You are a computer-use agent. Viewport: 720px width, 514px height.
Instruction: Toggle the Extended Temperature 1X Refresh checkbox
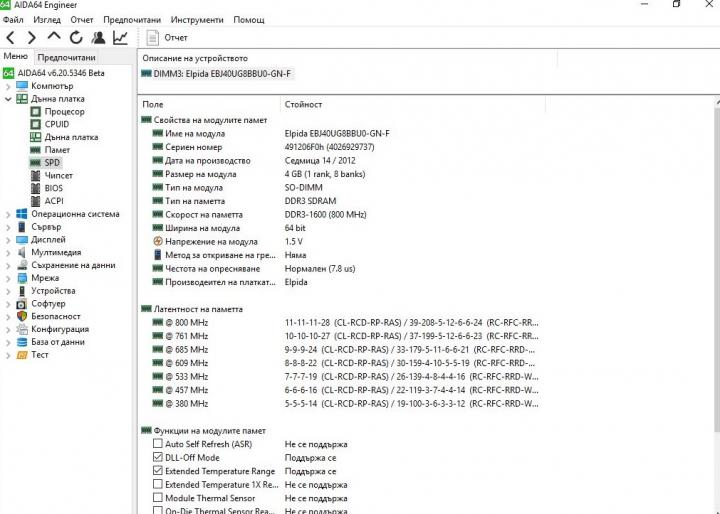tap(158, 484)
